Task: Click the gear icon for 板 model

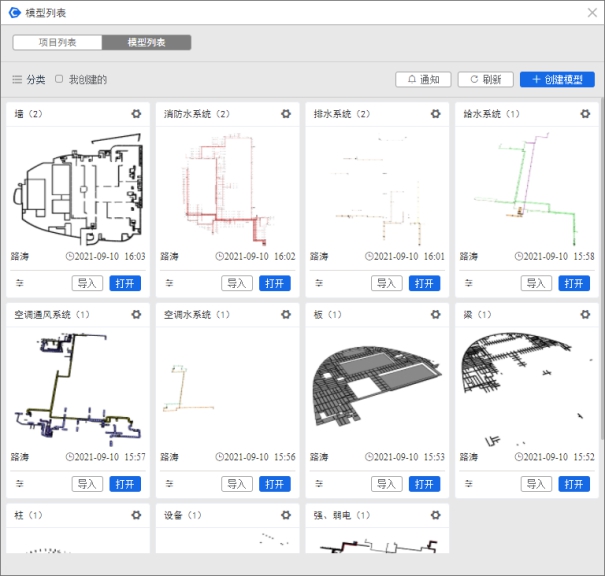Action: coord(435,314)
